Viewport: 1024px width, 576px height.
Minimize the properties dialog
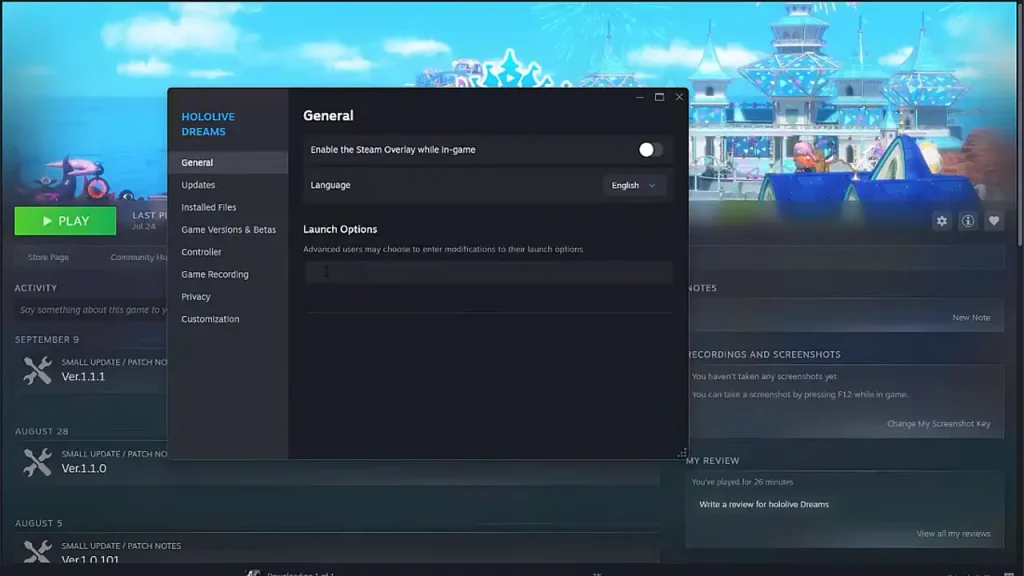[639, 97]
